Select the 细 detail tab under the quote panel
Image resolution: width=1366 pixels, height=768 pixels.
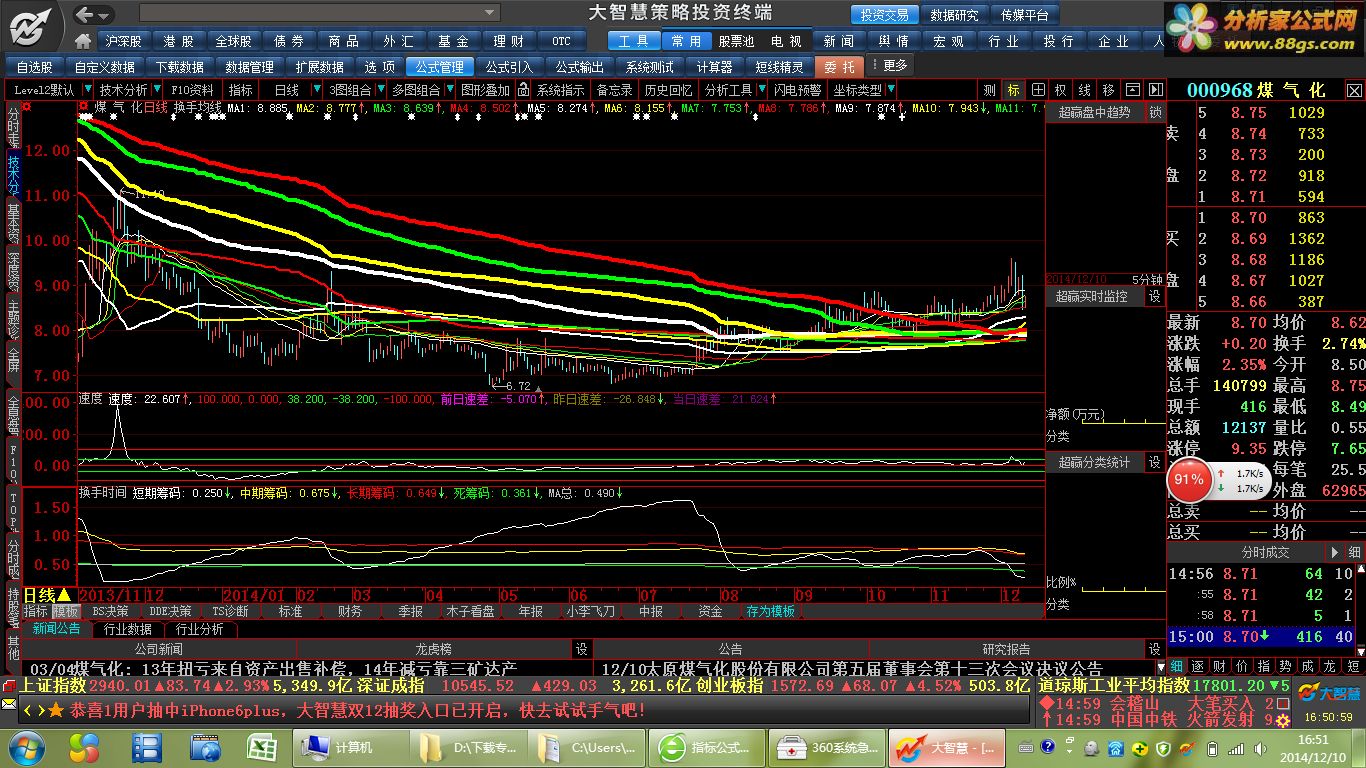(x=1178, y=666)
